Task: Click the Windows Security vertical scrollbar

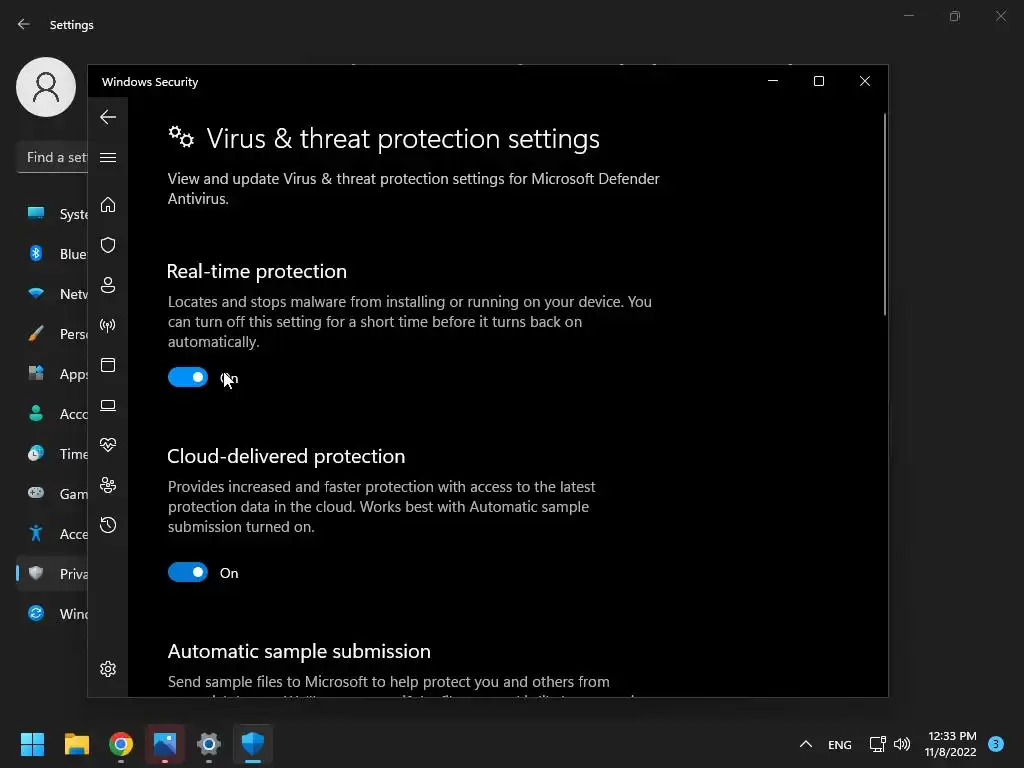Action: click(x=885, y=216)
